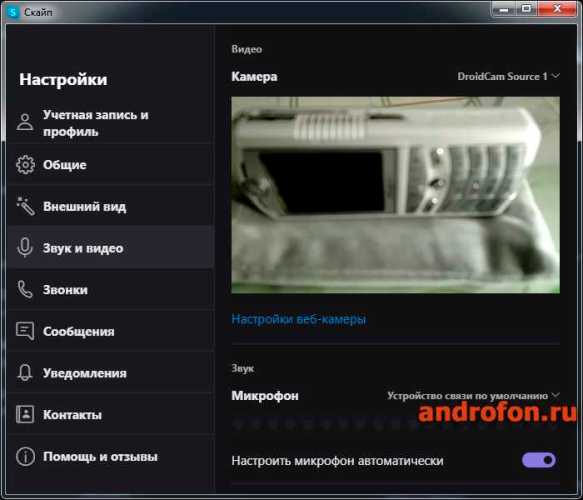Open the Уведомления settings section
The image size is (583, 500).
110,373
